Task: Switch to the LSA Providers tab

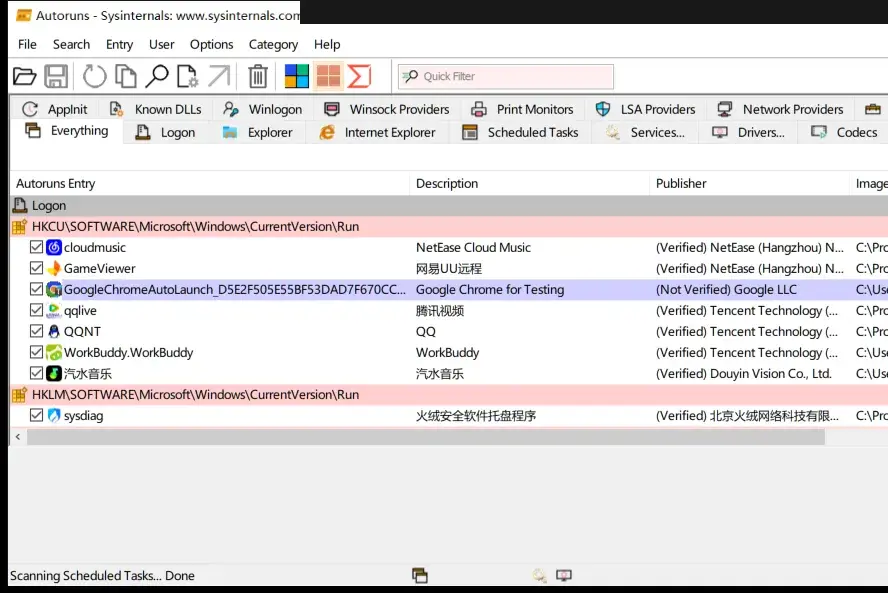Action: (x=645, y=109)
